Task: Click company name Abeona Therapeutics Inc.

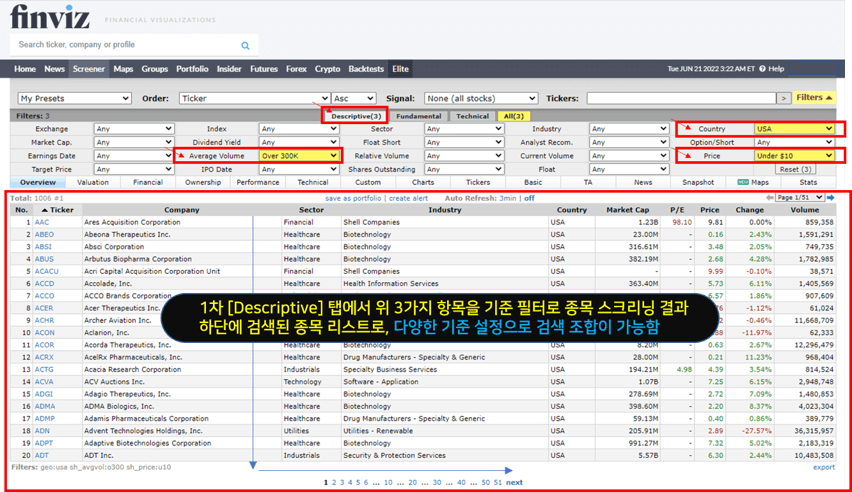Action: click(127, 235)
